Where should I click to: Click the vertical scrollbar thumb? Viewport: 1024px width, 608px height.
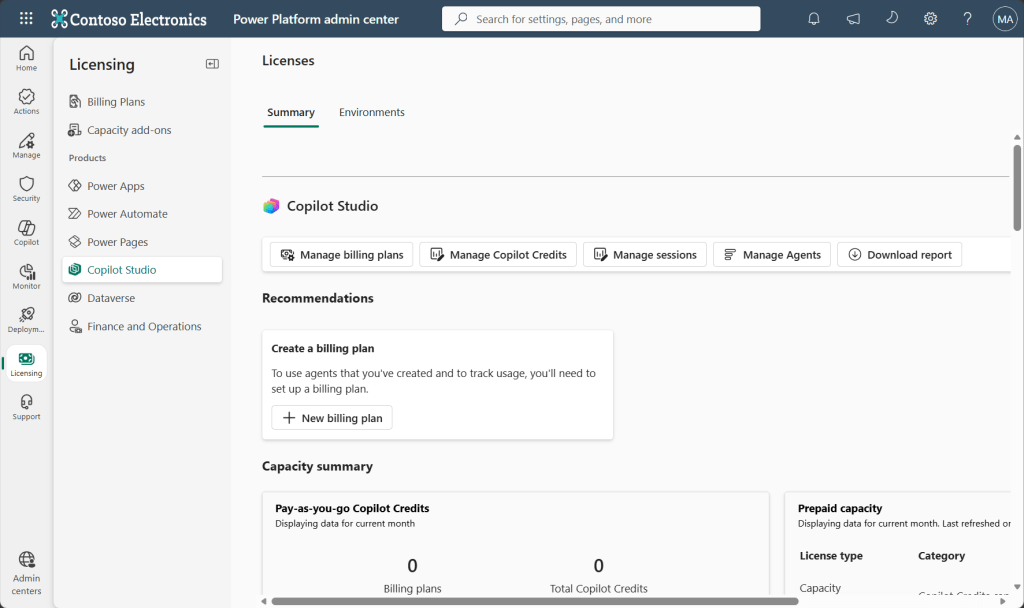click(1017, 187)
